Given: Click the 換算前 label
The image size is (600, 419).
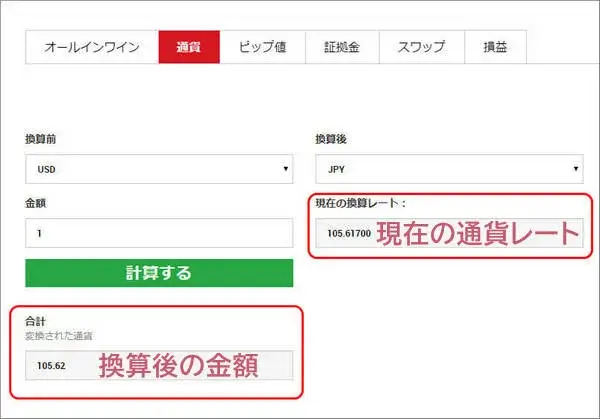Looking at the screenshot, I should tap(41, 139).
